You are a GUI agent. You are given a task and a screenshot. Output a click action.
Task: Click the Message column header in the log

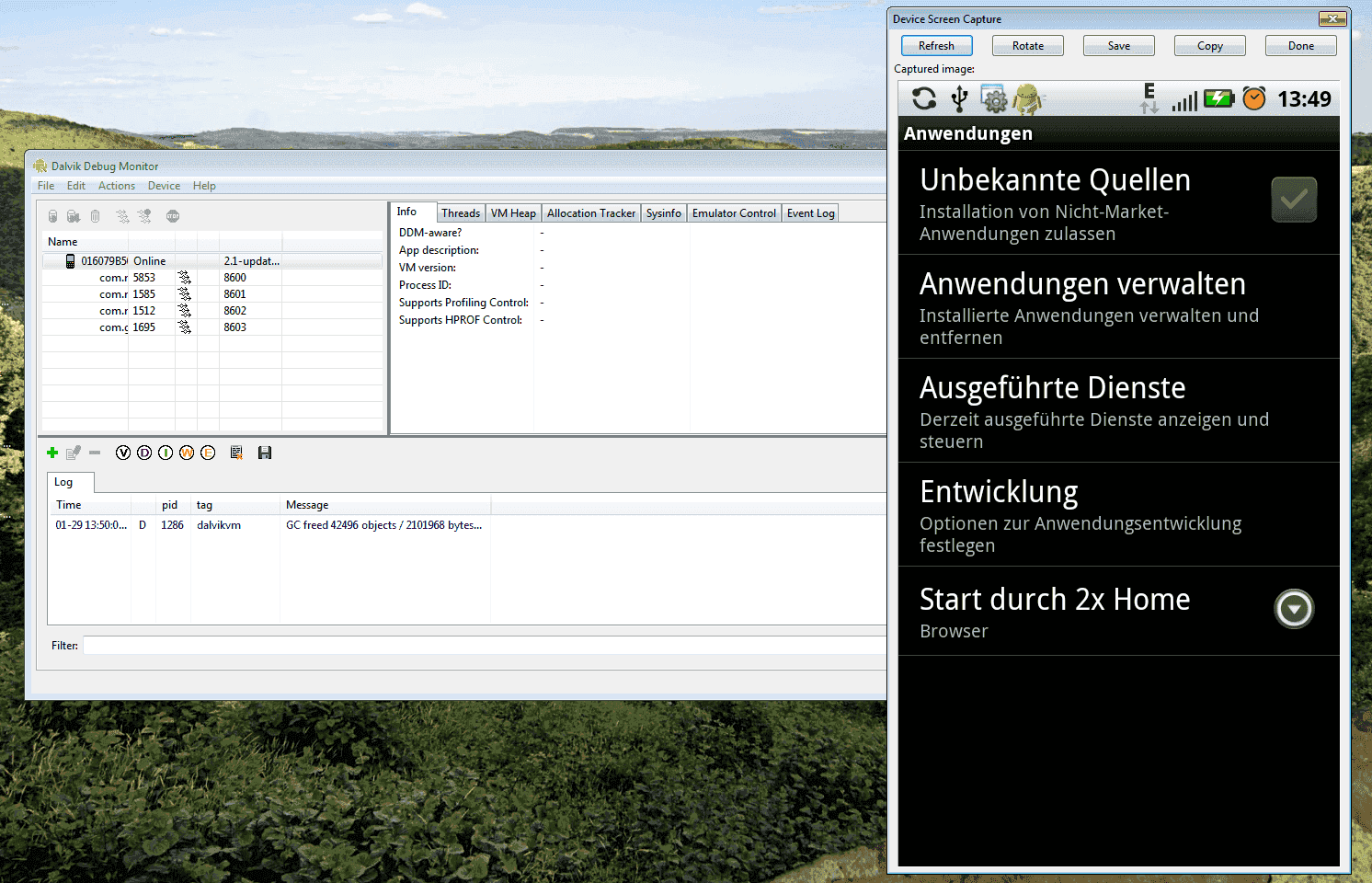(385, 505)
